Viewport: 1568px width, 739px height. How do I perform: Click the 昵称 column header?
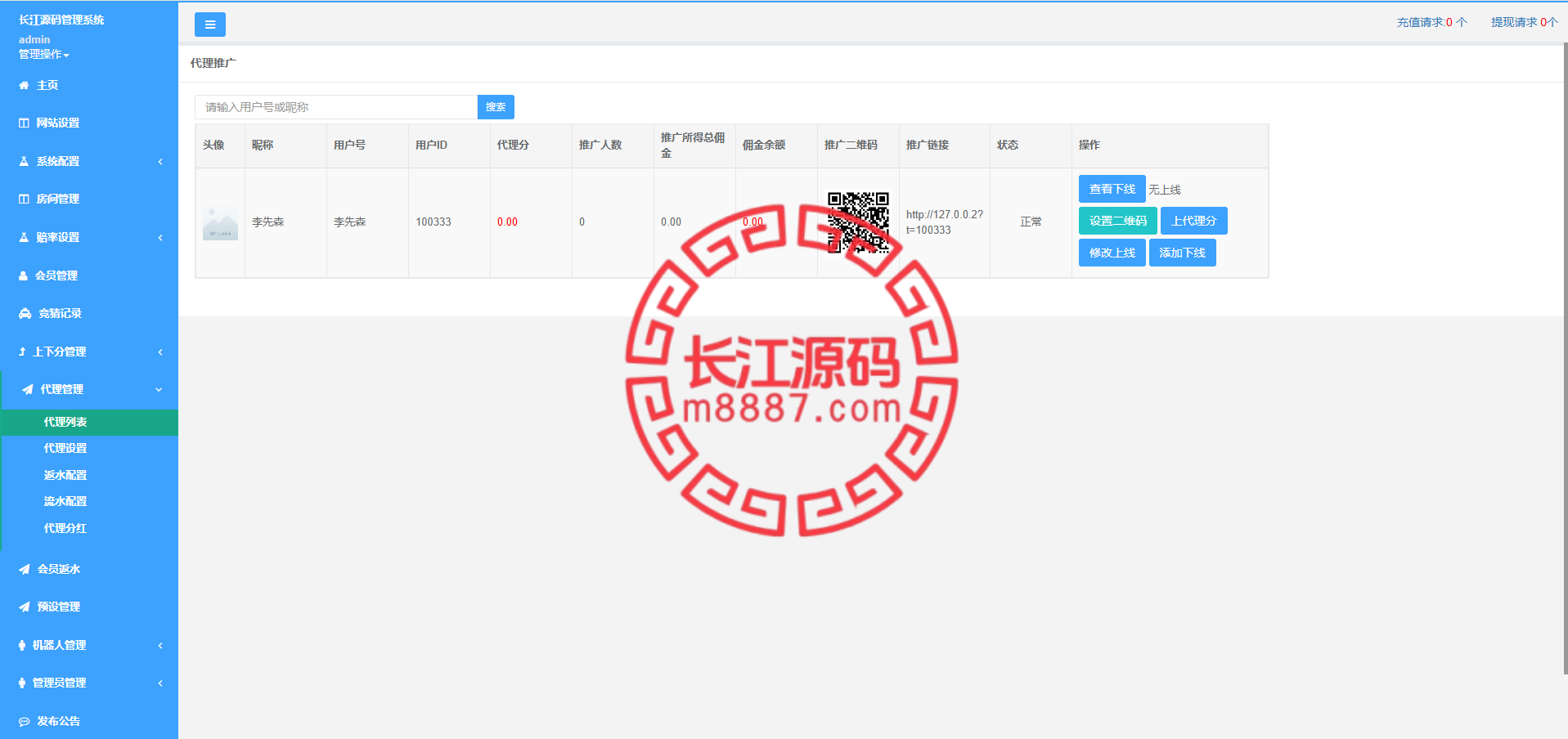coord(263,145)
